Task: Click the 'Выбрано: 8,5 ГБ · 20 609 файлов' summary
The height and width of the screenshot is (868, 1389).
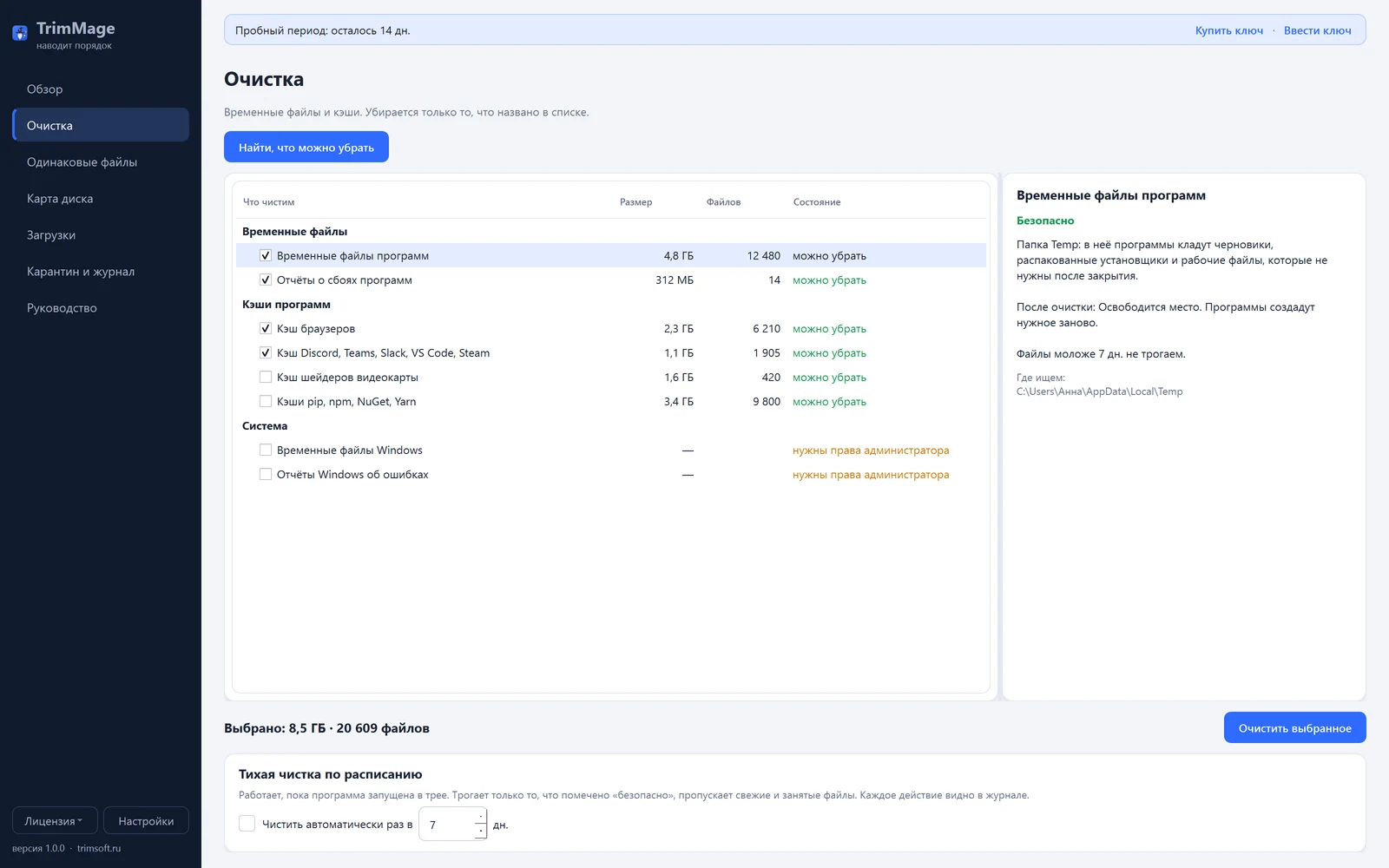Action: [x=326, y=728]
